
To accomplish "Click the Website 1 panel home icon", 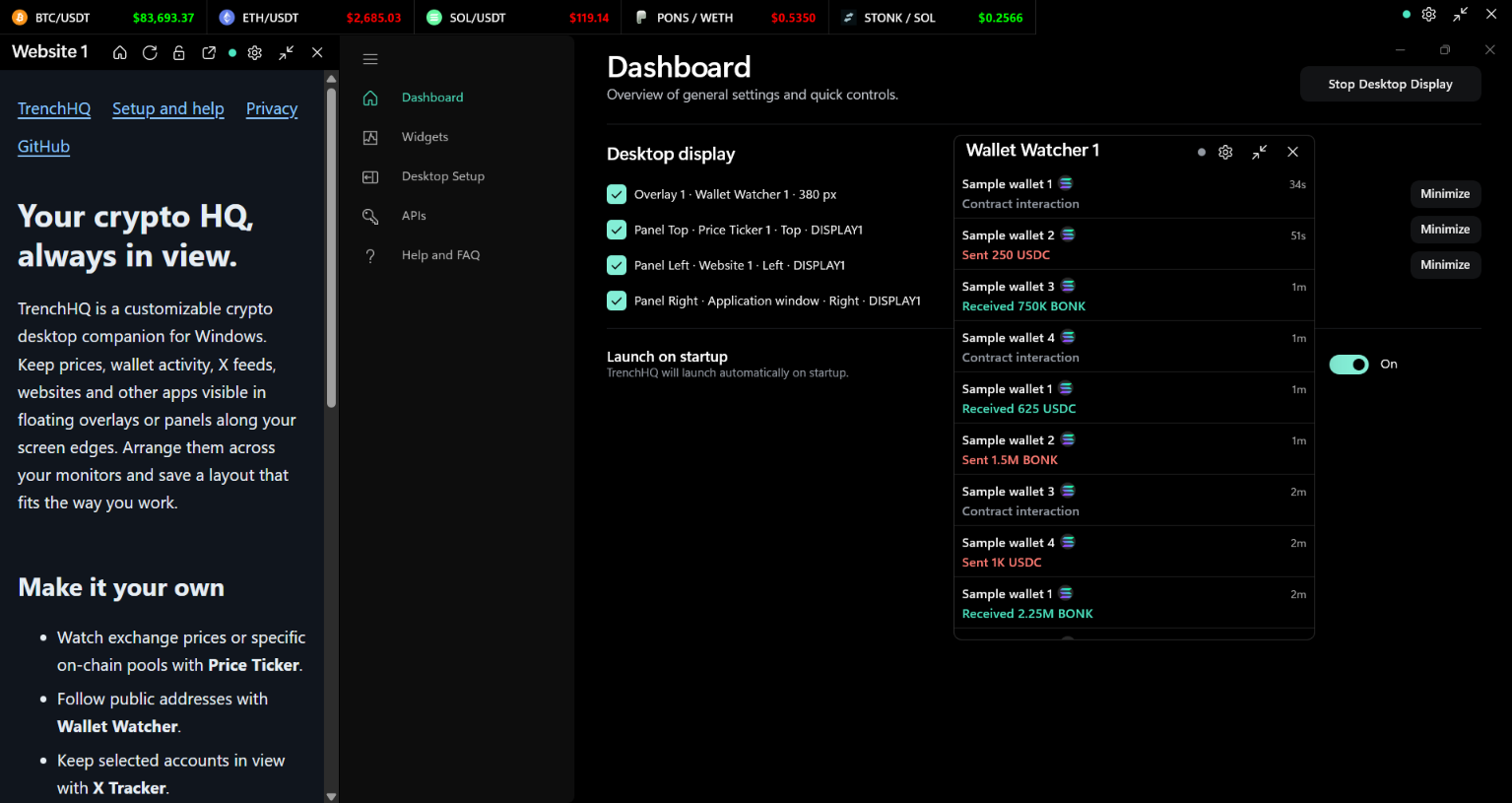I will click(120, 53).
